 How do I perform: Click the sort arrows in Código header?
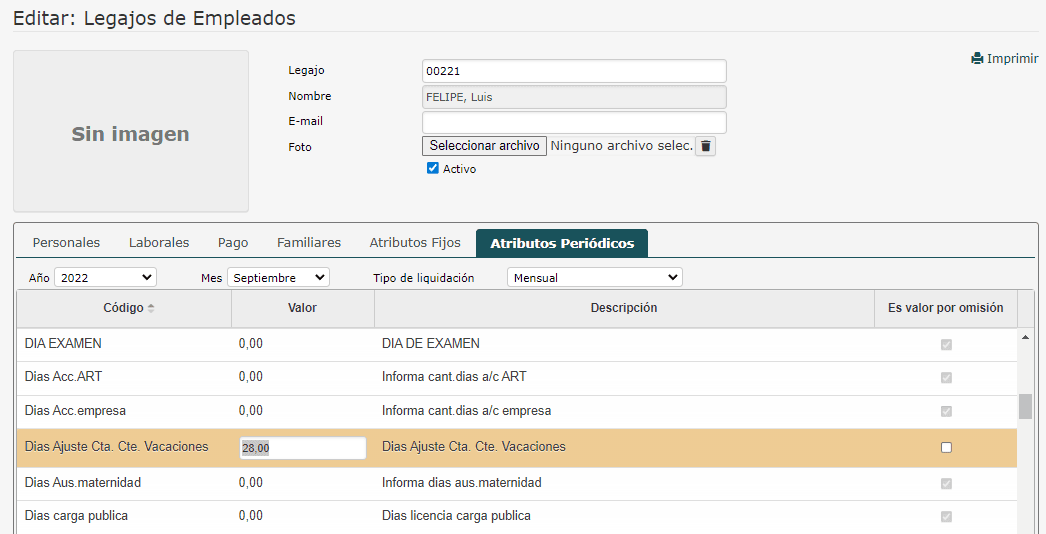coord(151,308)
